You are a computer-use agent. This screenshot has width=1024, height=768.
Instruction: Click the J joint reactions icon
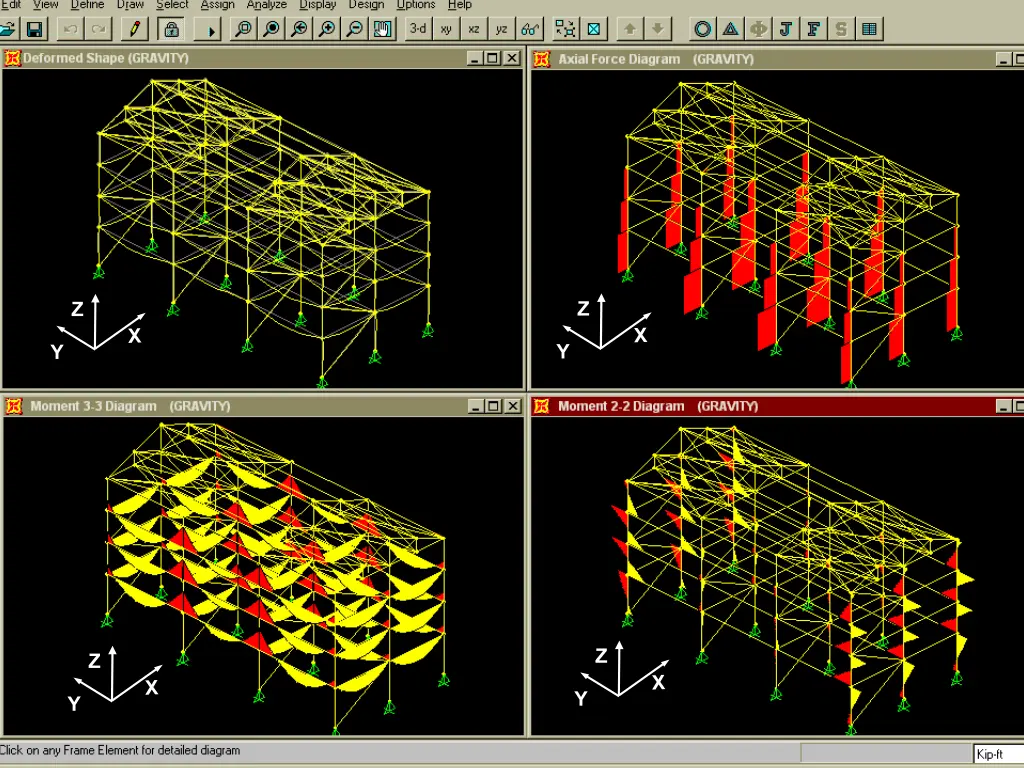click(x=786, y=29)
